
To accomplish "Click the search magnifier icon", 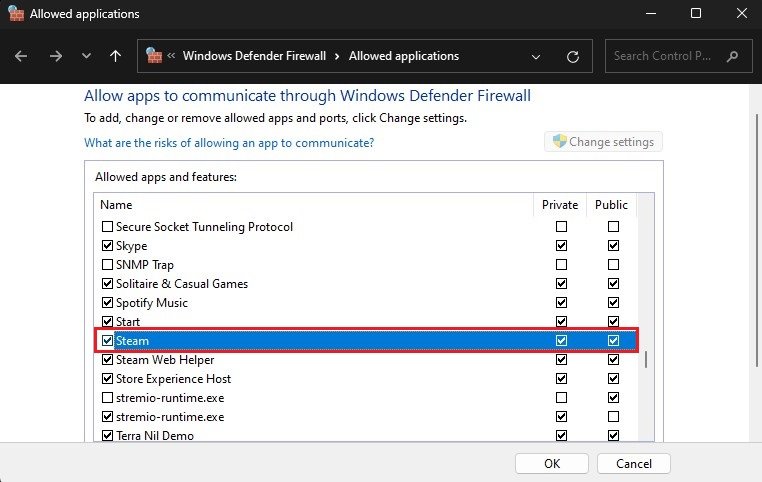I will (733, 56).
